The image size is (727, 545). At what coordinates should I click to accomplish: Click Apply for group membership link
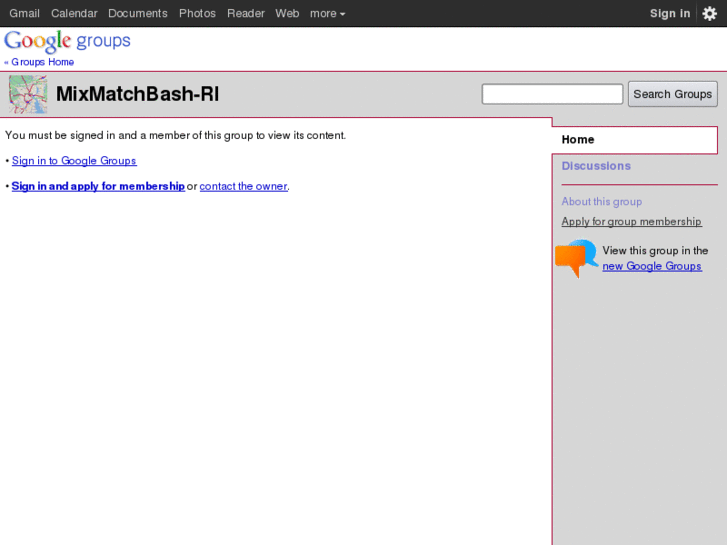click(x=631, y=222)
